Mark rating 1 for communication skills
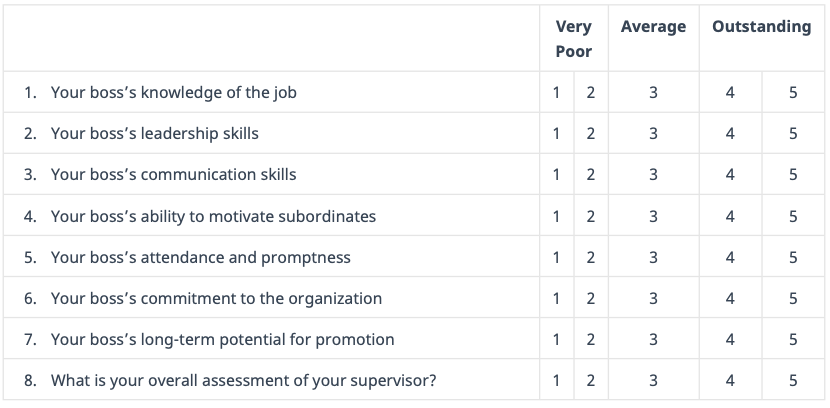This screenshot has height=408, width=830. point(556,175)
